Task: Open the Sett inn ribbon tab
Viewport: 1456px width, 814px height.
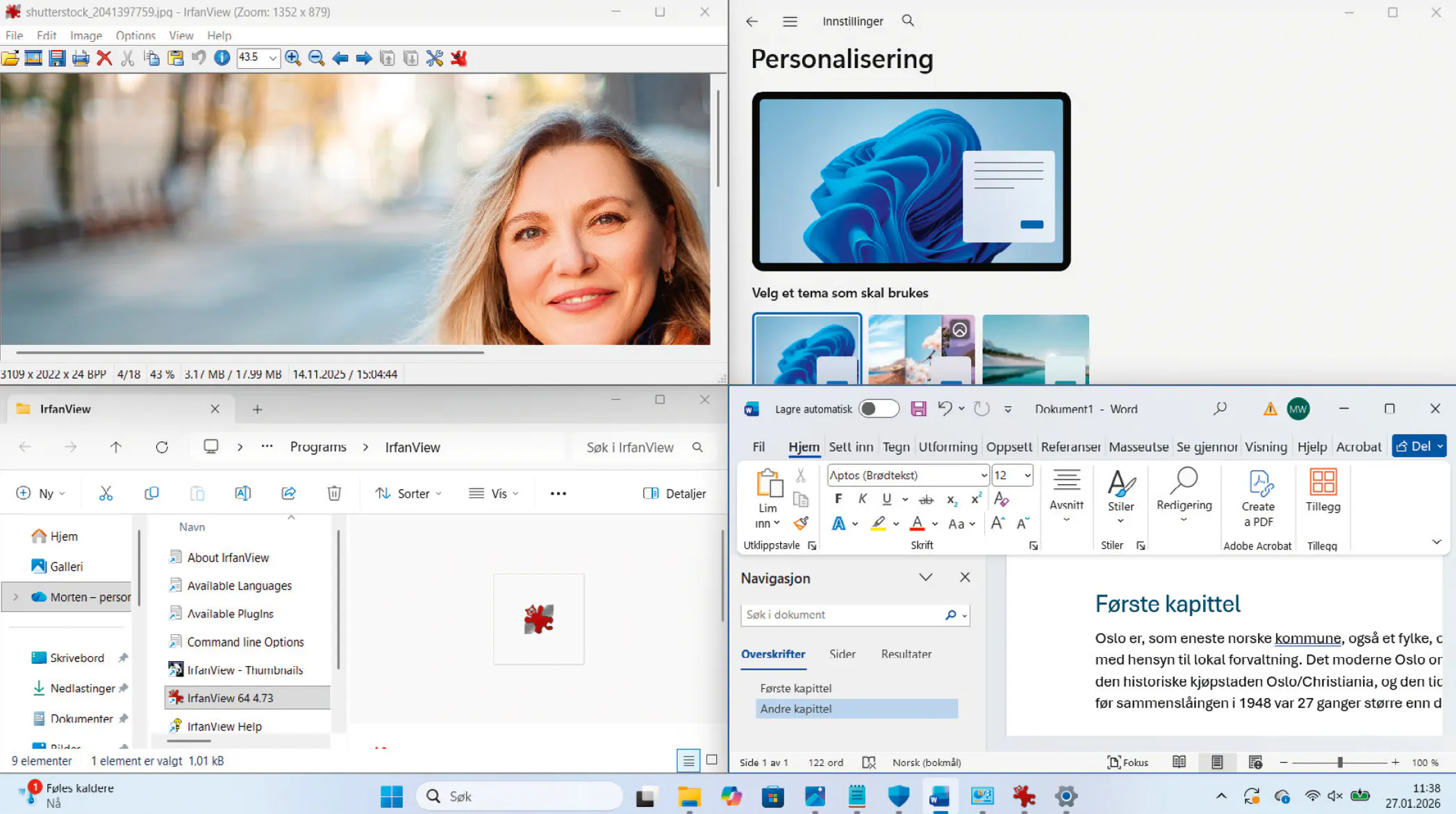Action: [x=850, y=447]
